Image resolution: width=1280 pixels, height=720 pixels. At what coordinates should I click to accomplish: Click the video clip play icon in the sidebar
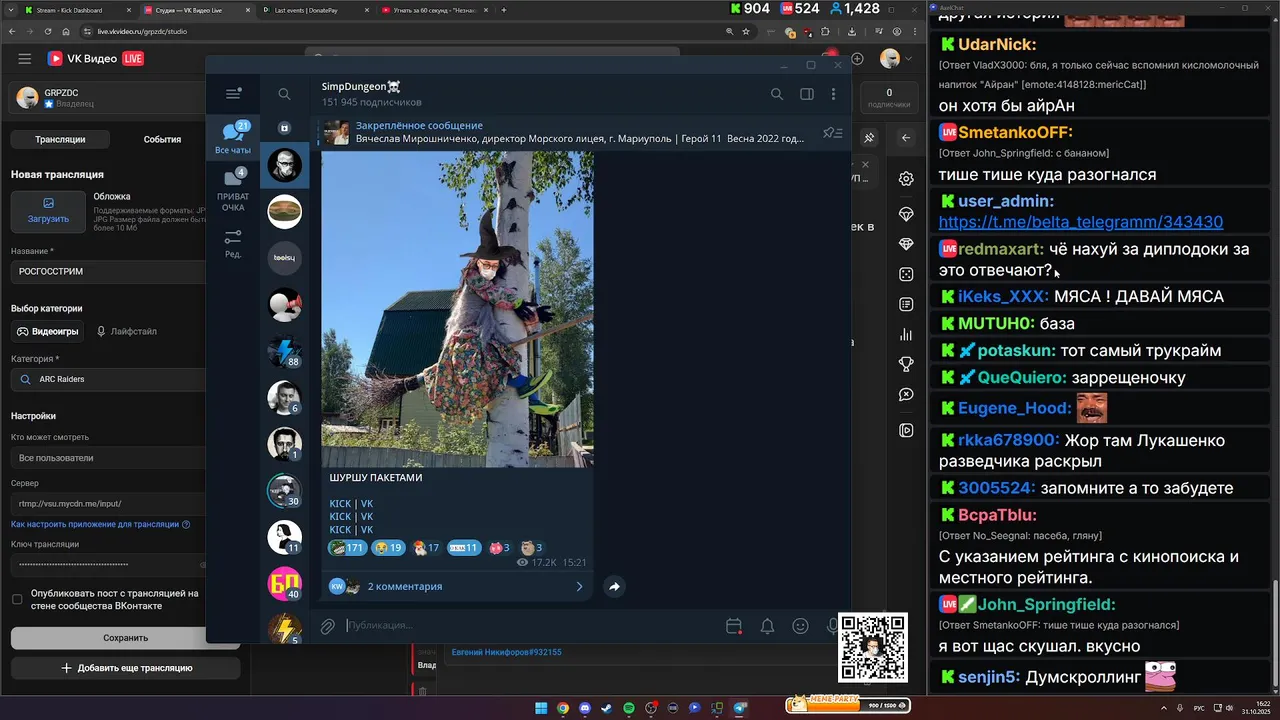906,430
